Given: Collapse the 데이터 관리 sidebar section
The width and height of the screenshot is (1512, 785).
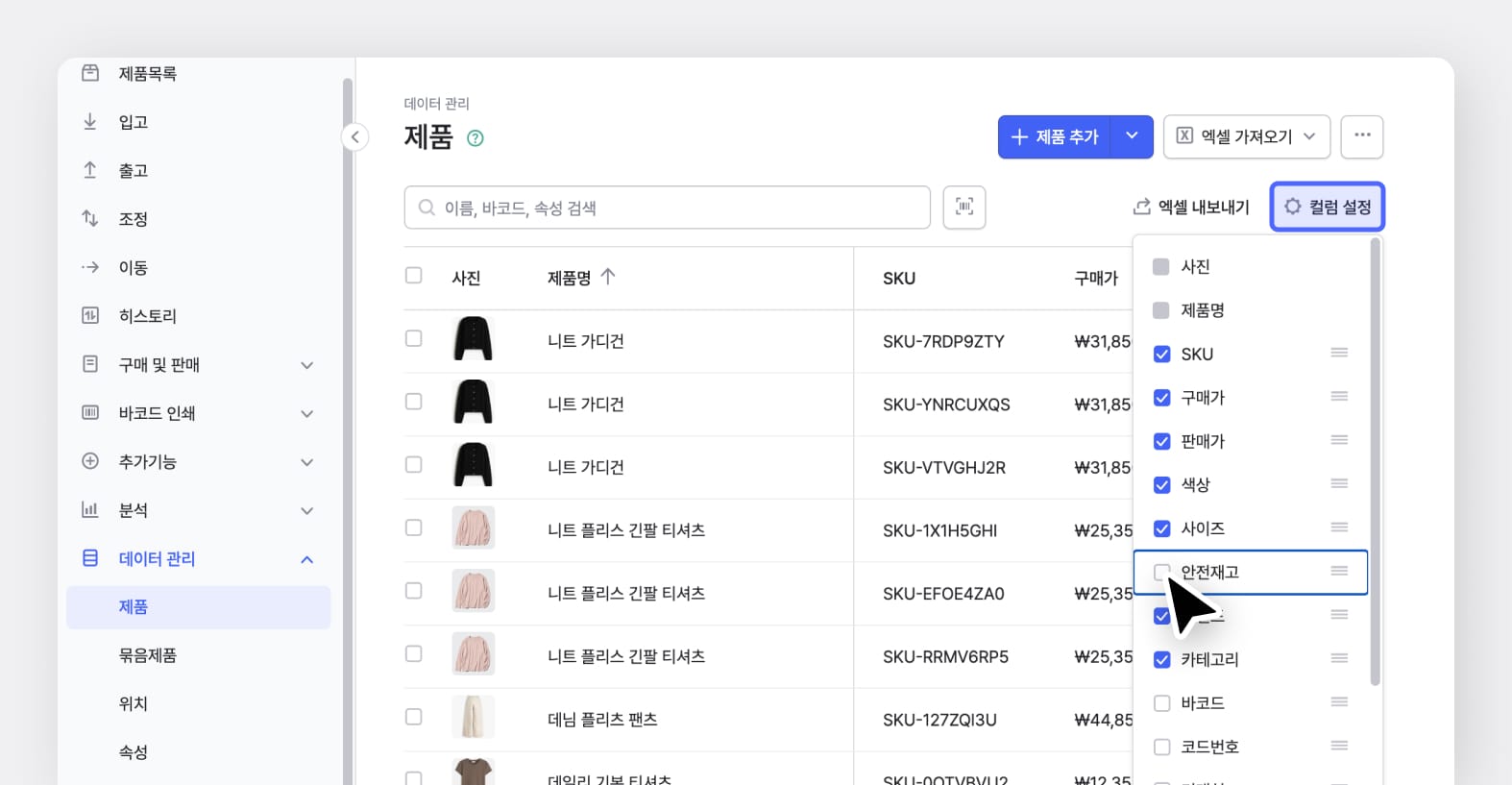Looking at the screenshot, I should point(306,558).
